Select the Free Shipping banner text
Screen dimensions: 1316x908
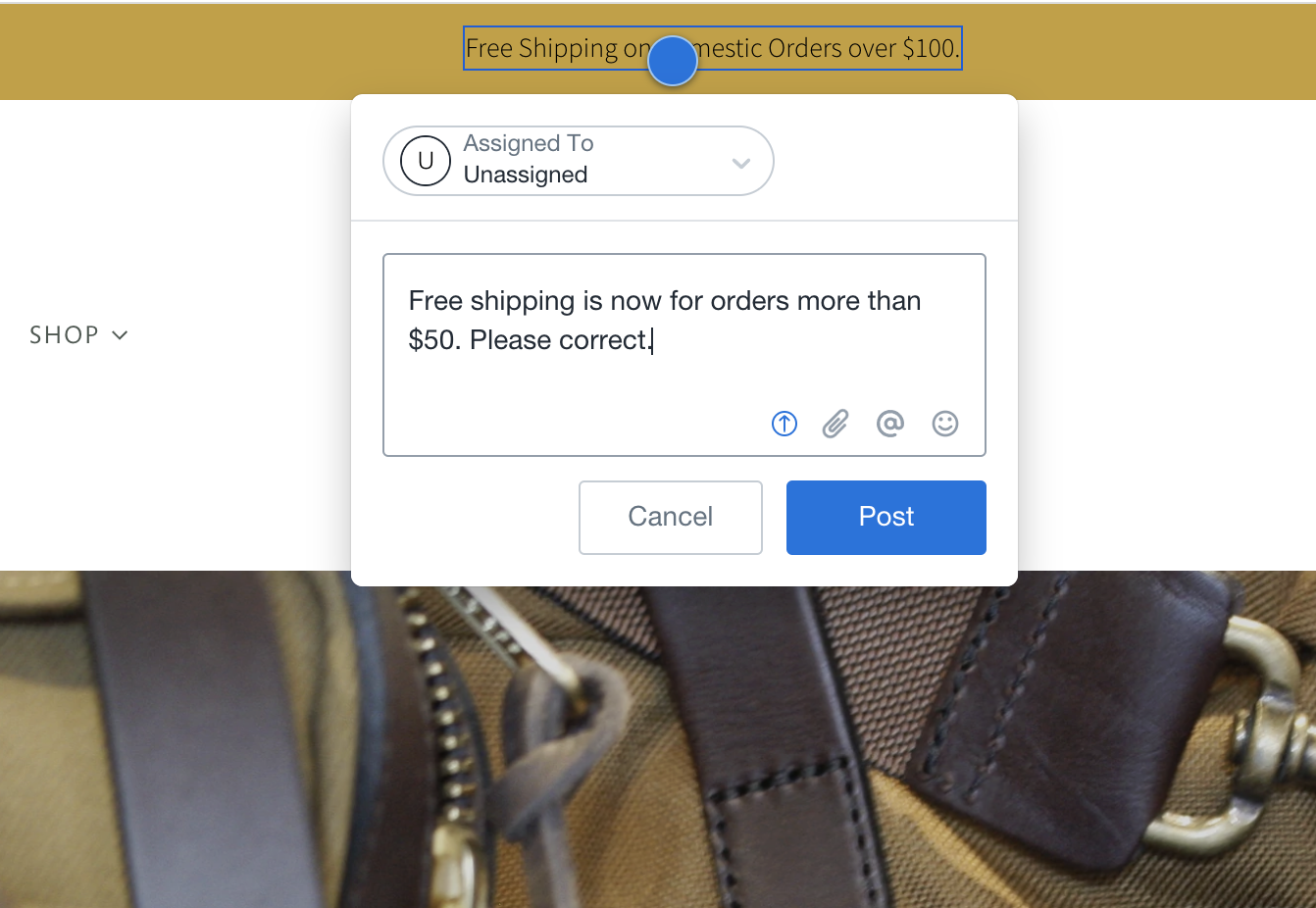[x=713, y=48]
